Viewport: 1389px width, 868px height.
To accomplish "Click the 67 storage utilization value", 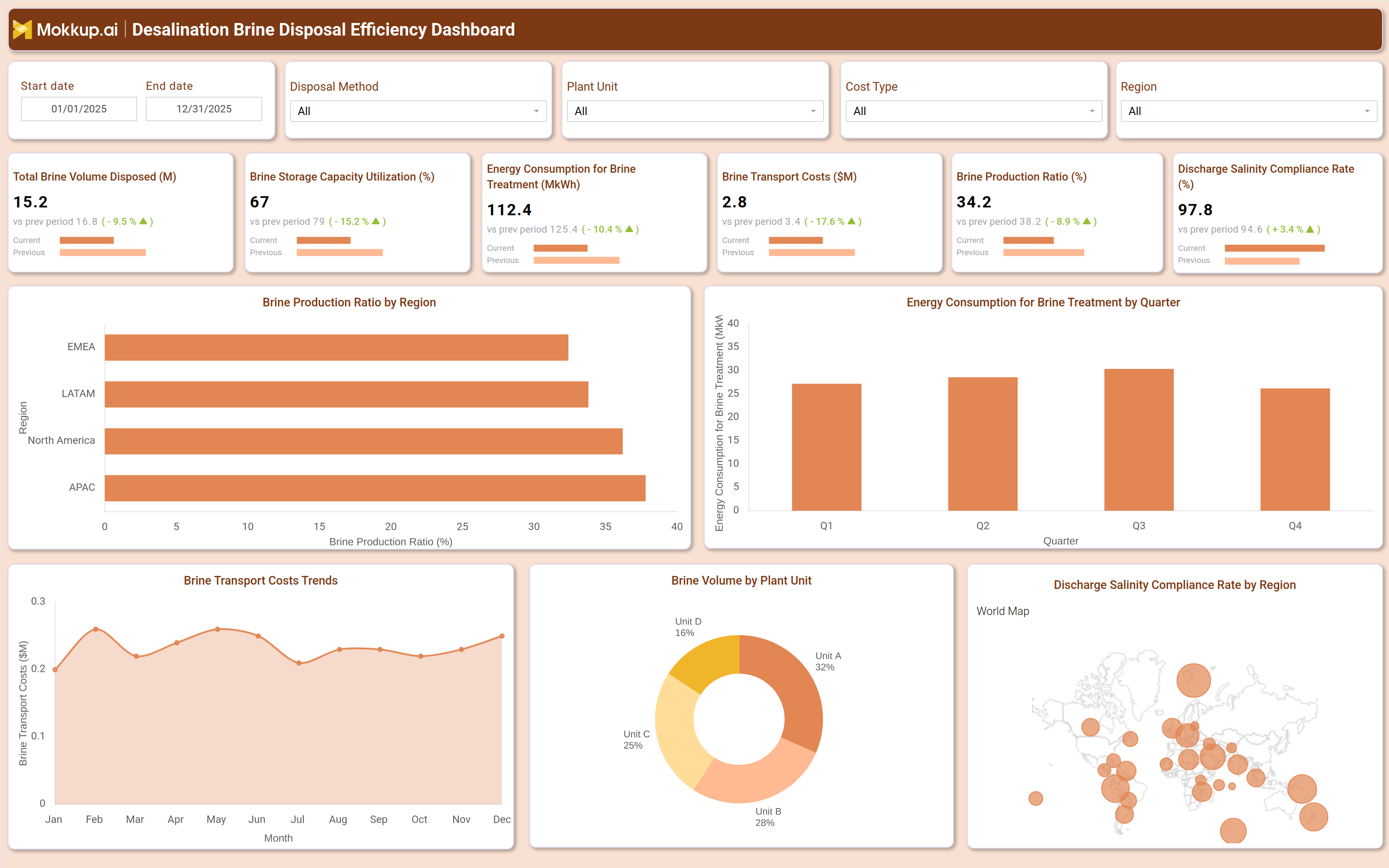I will pyautogui.click(x=260, y=202).
